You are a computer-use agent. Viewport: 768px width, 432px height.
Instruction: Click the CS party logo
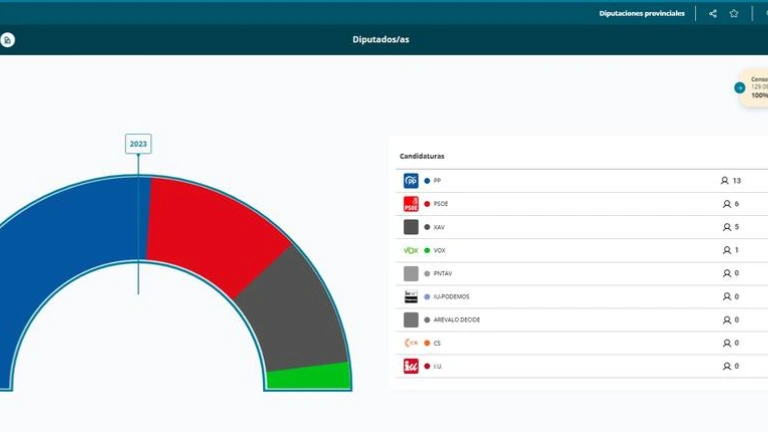click(x=410, y=343)
